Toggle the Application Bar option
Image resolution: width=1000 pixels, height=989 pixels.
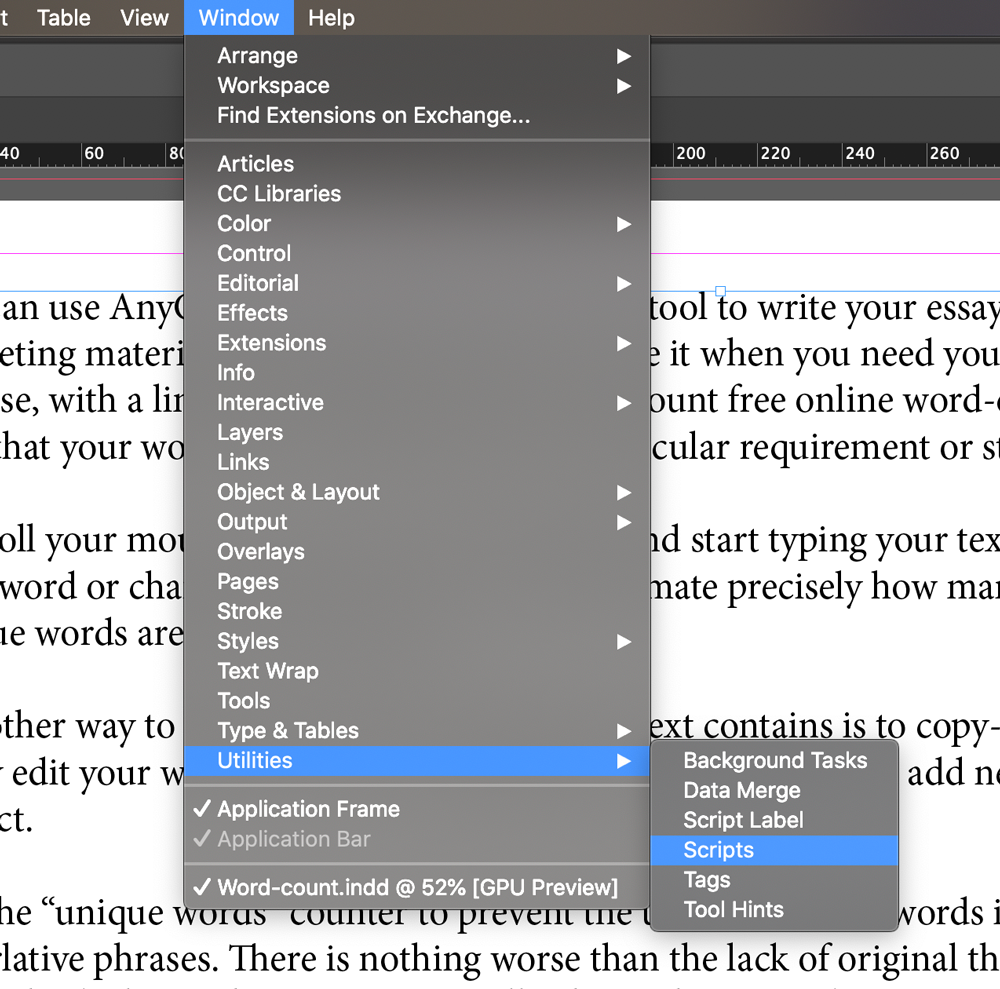pyautogui.click(x=293, y=839)
